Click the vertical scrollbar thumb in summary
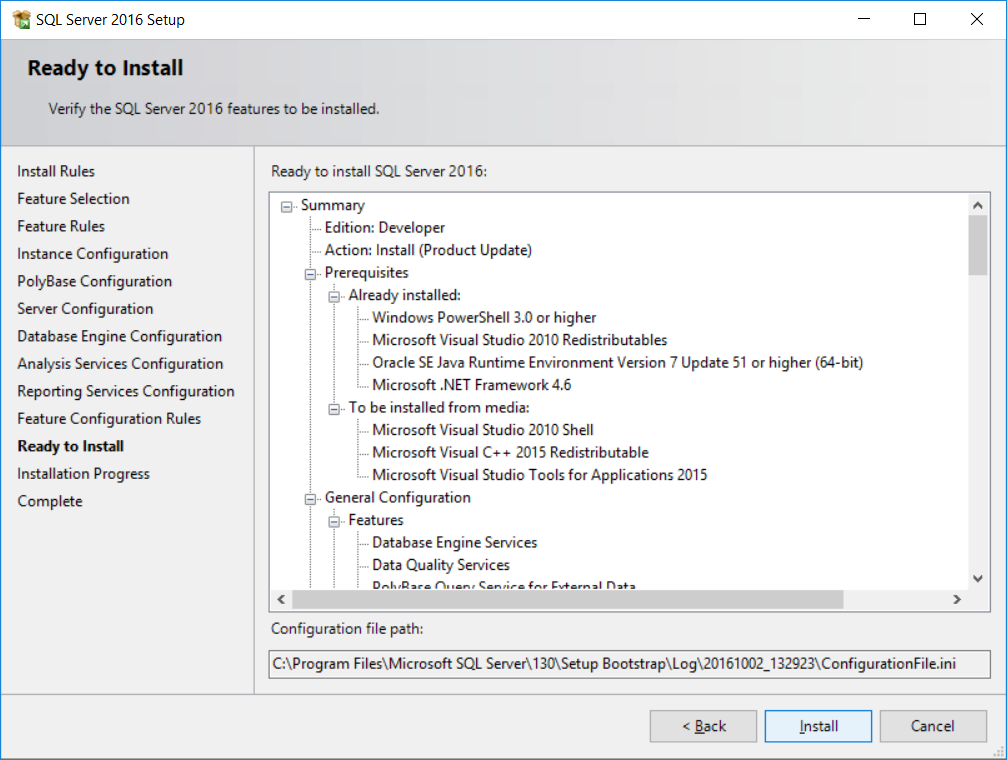Screen dimensions: 1007x760 coord(978,245)
